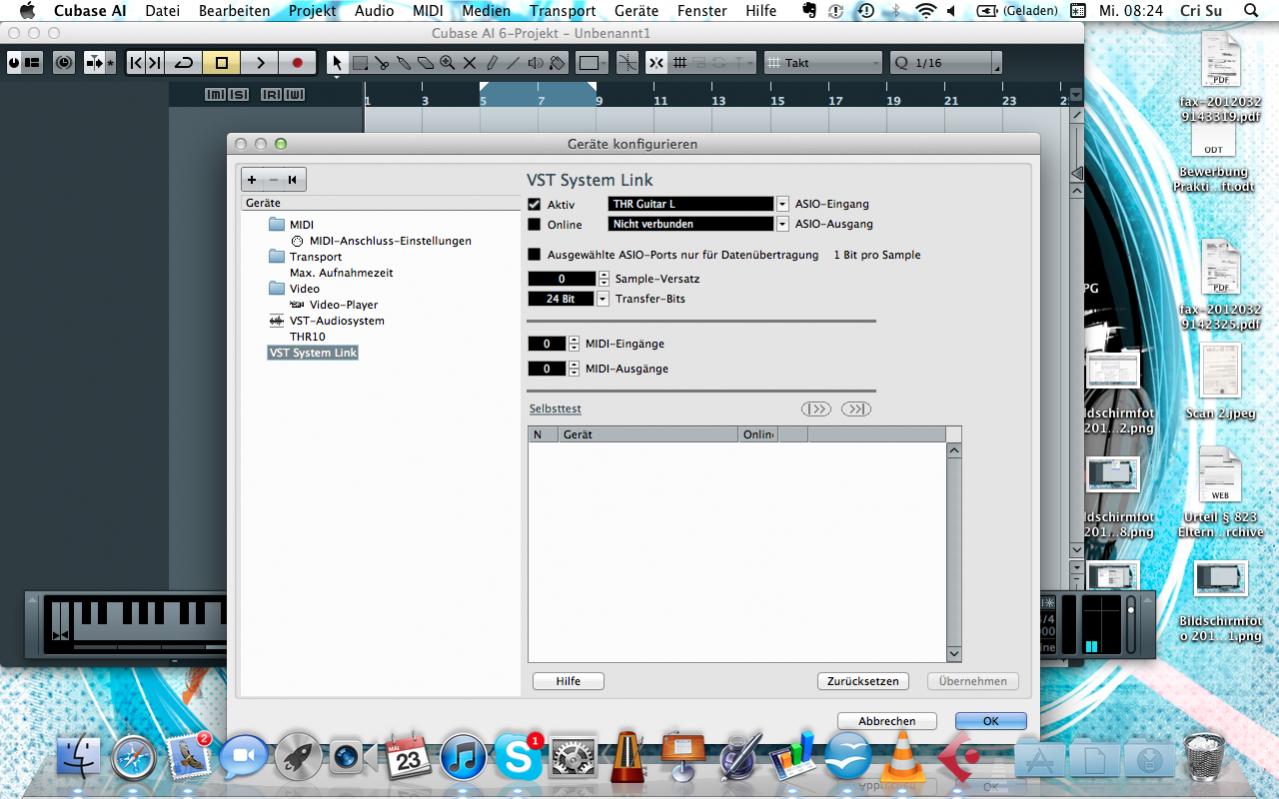
Task: Toggle the Cycle loop button
Action: tap(184, 63)
